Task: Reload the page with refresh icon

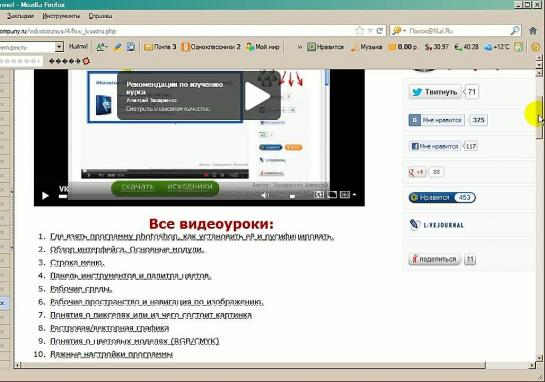Action: [x=380, y=31]
